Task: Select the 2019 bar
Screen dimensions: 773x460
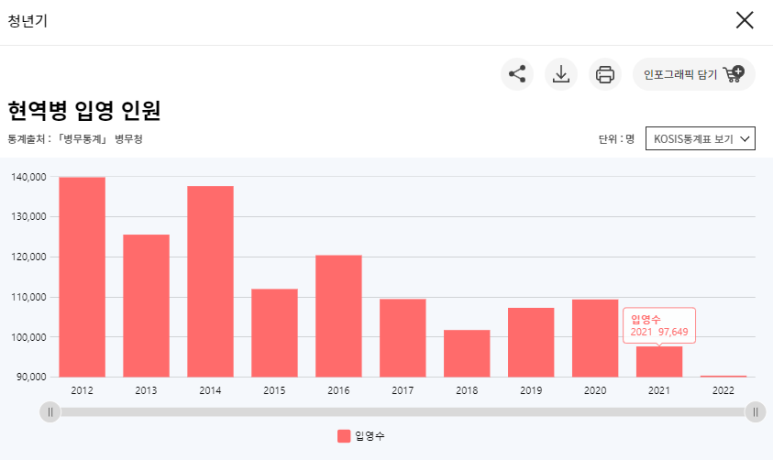Action: point(531,343)
